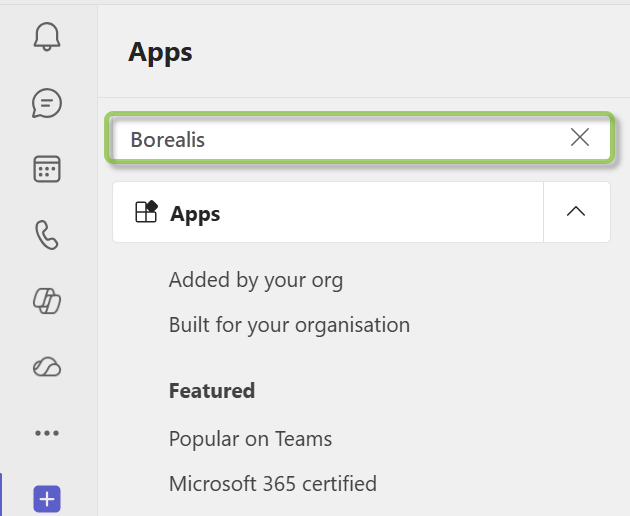Image resolution: width=630 pixels, height=516 pixels.
Task: Click into the Borealis search field
Action: tap(360, 138)
